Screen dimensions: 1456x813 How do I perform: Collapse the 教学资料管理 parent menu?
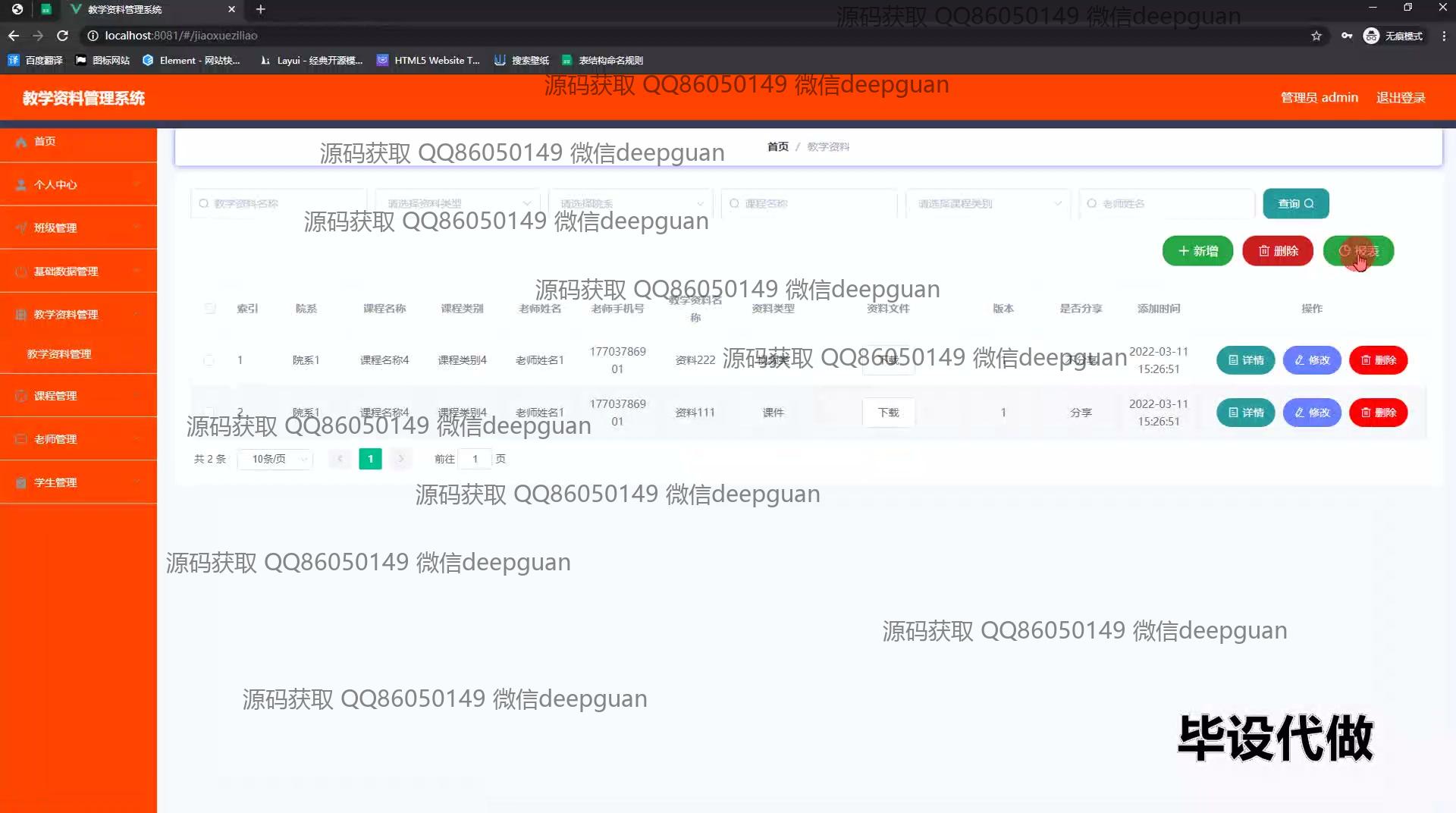(78, 314)
